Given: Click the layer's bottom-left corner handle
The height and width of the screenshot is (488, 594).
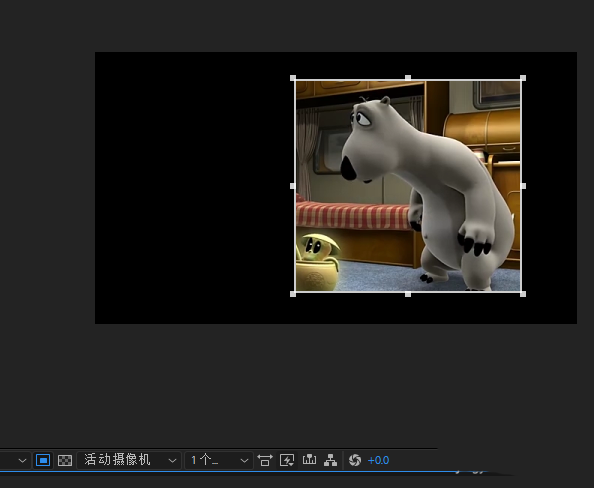Looking at the screenshot, I should [293, 294].
